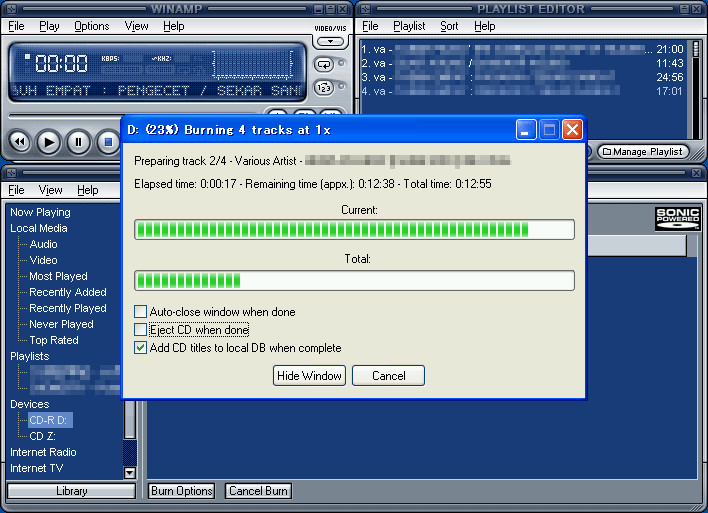Open the Media Library File menu

point(16,190)
